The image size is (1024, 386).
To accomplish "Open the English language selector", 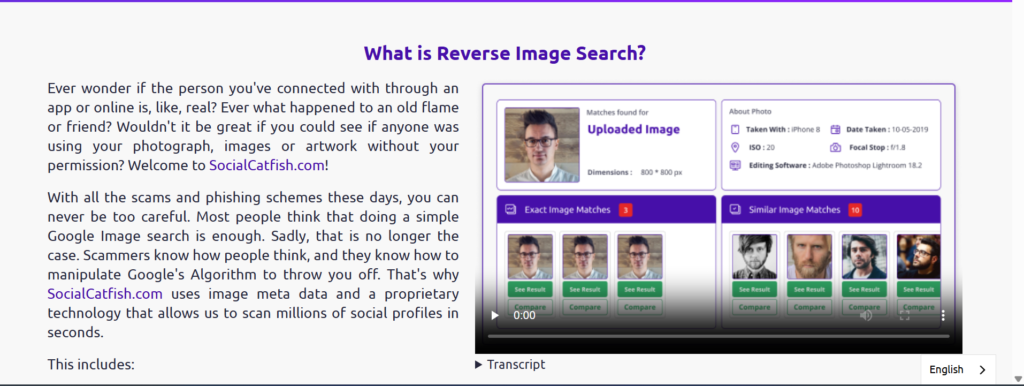I will [958, 370].
